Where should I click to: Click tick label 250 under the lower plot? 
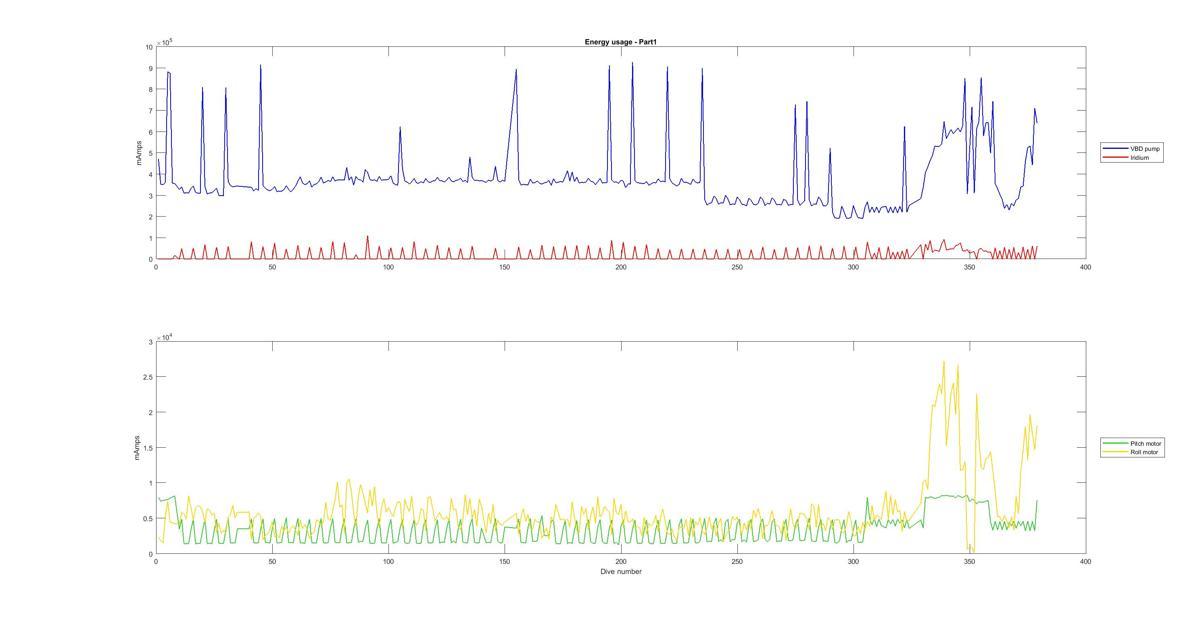pyautogui.click(x=737, y=562)
